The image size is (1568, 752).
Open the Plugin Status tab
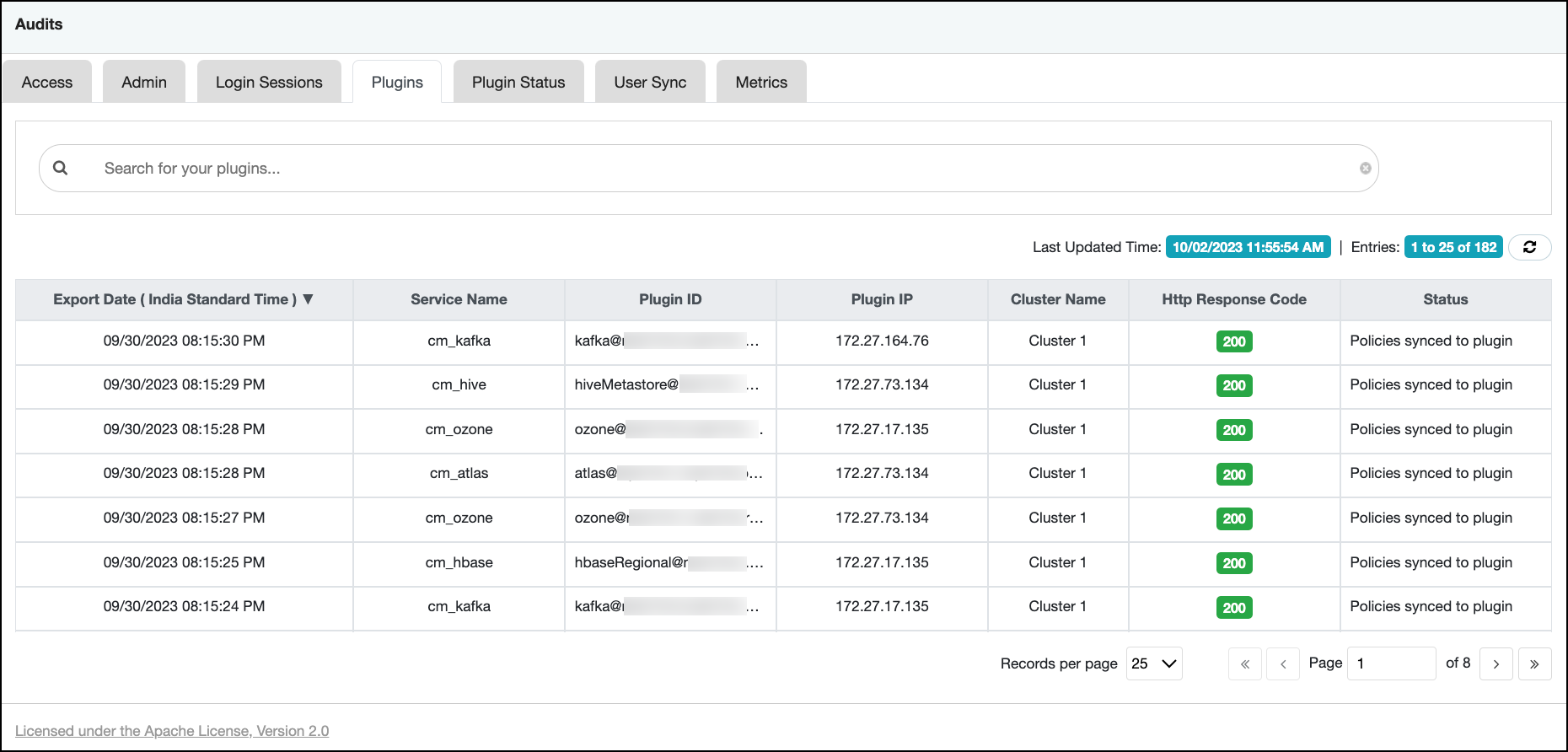518,82
